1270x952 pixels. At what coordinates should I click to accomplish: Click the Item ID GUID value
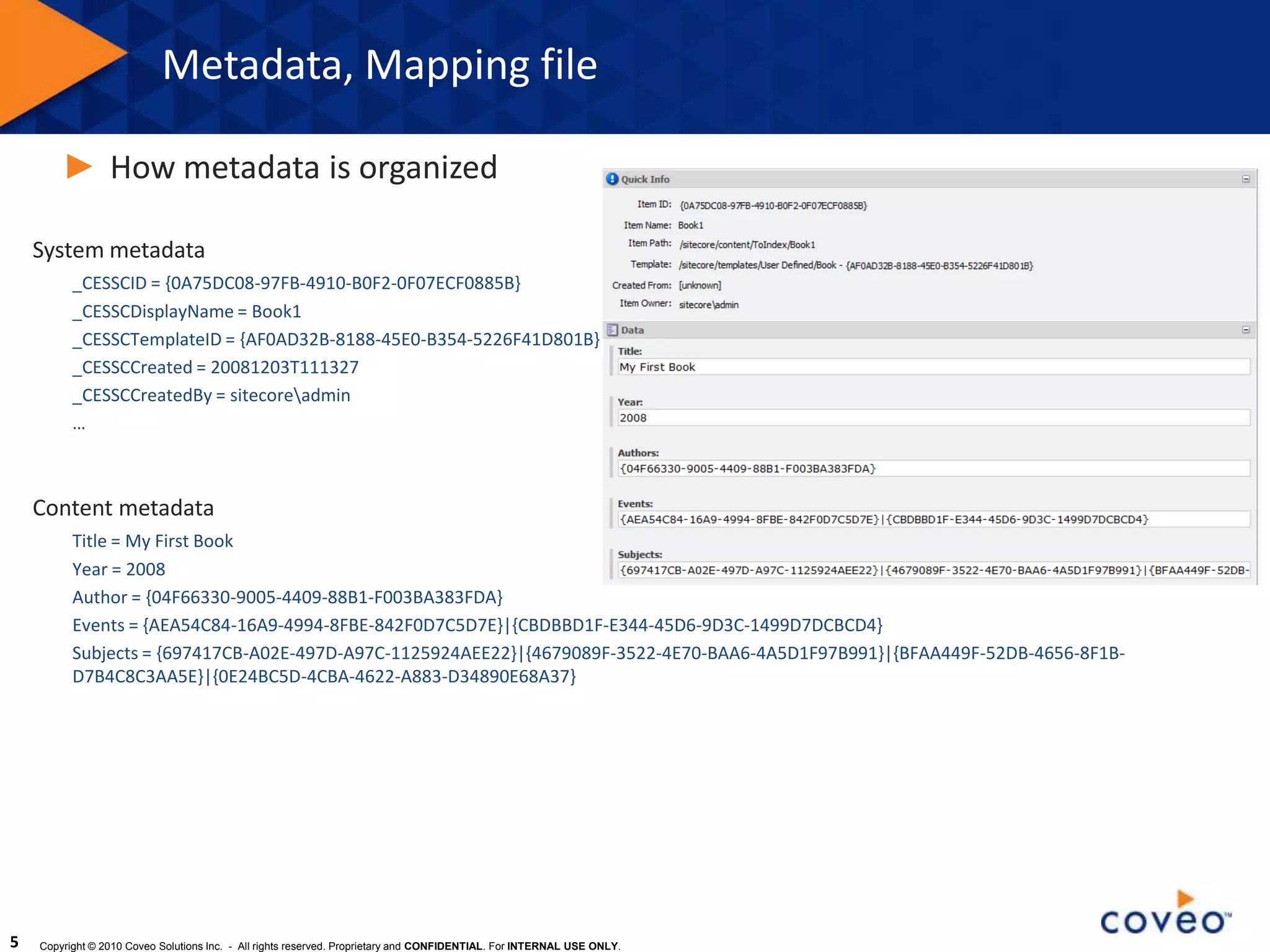pos(773,206)
